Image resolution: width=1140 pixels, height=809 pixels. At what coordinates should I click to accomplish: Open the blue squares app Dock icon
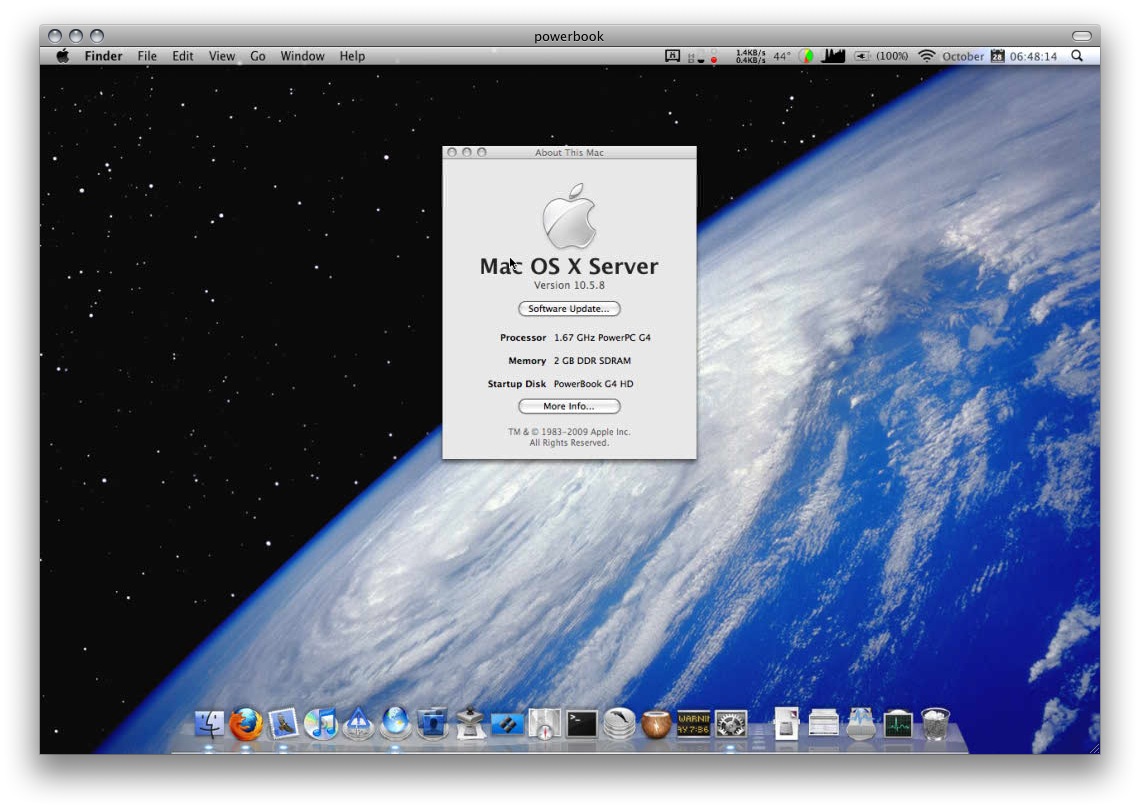pos(507,724)
